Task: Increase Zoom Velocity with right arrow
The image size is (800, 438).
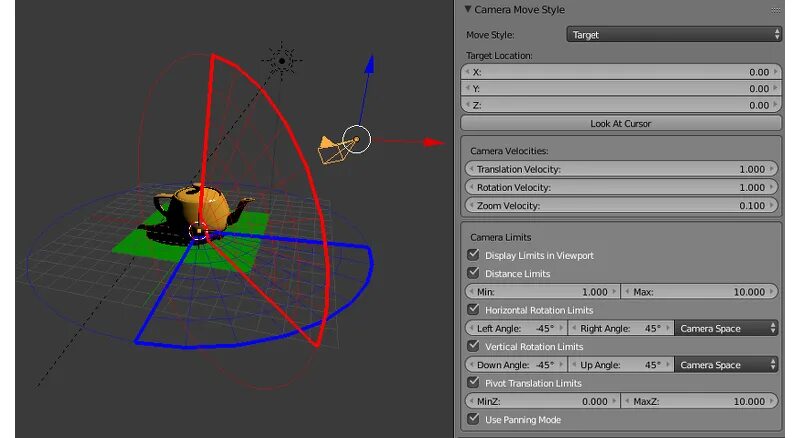Action: [x=772, y=205]
